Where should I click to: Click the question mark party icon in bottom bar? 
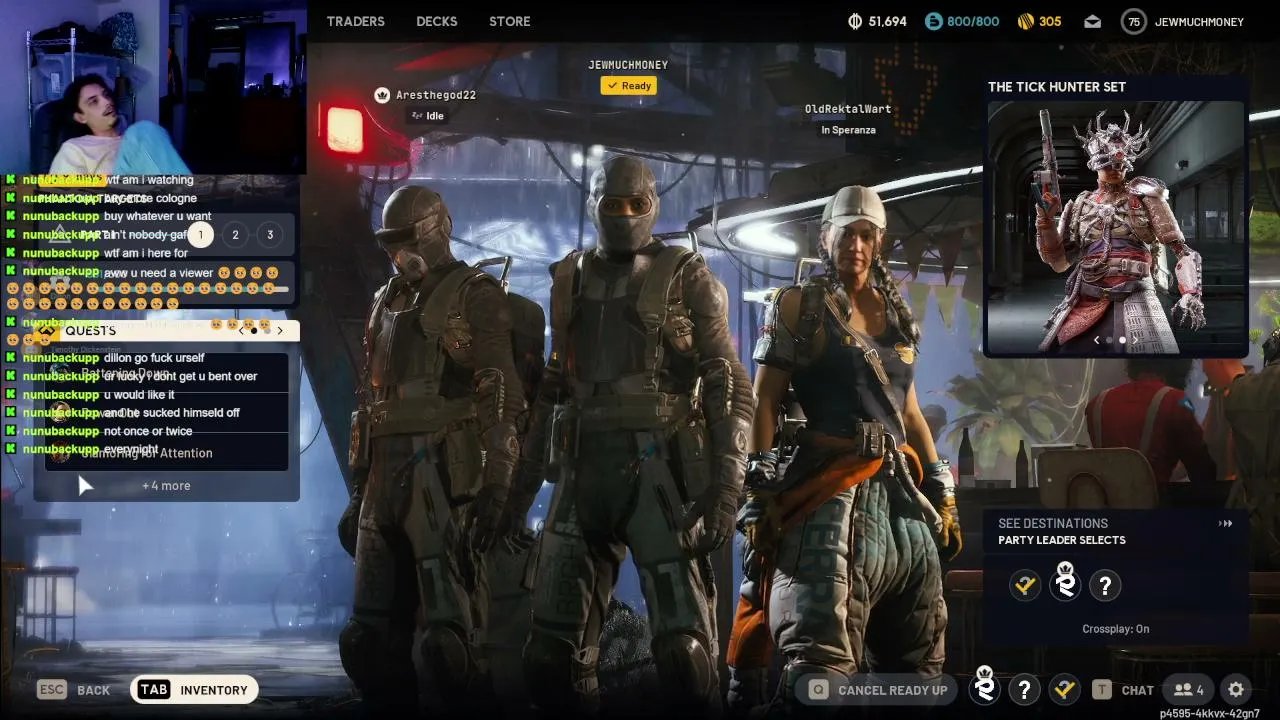point(1024,690)
